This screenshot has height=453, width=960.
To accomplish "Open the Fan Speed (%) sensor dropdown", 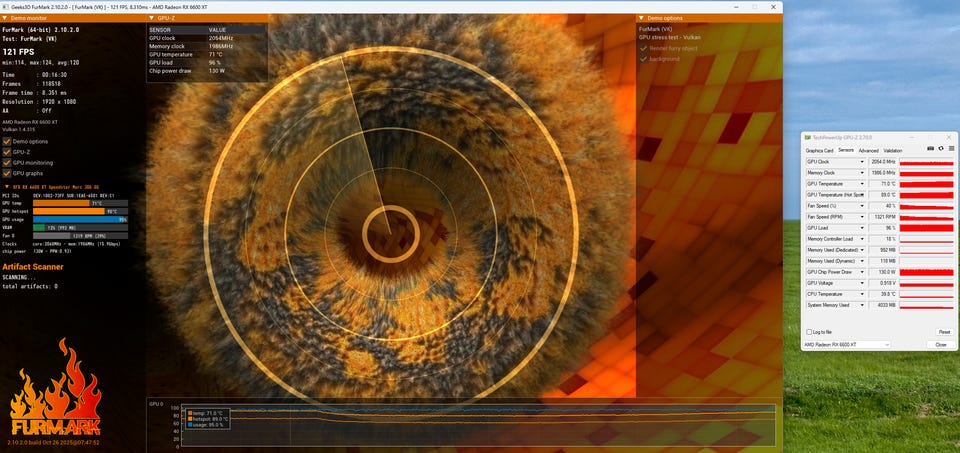I will (863, 206).
